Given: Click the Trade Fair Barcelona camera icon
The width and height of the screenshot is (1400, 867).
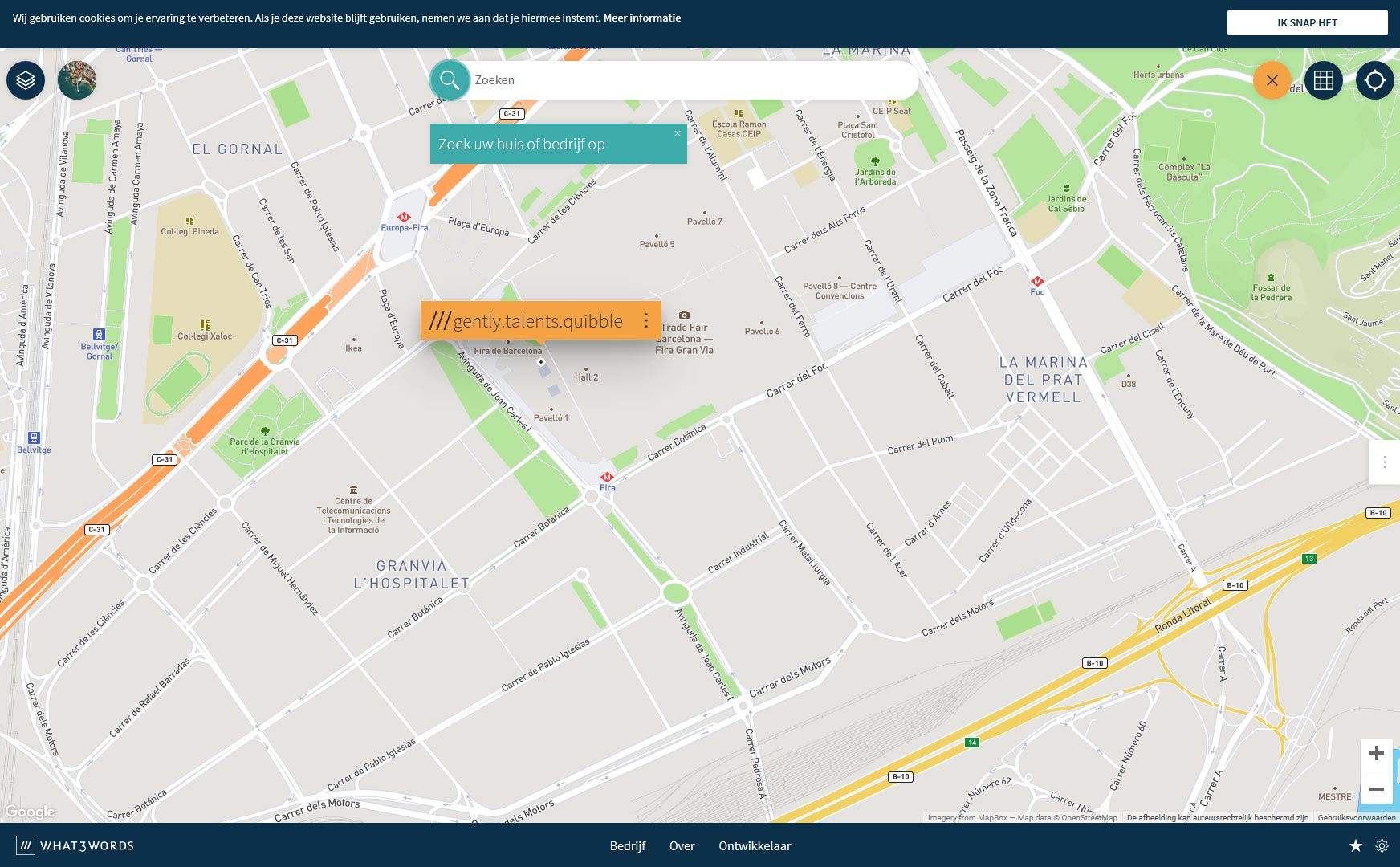Looking at the screenshot, I should coord(684,315).
